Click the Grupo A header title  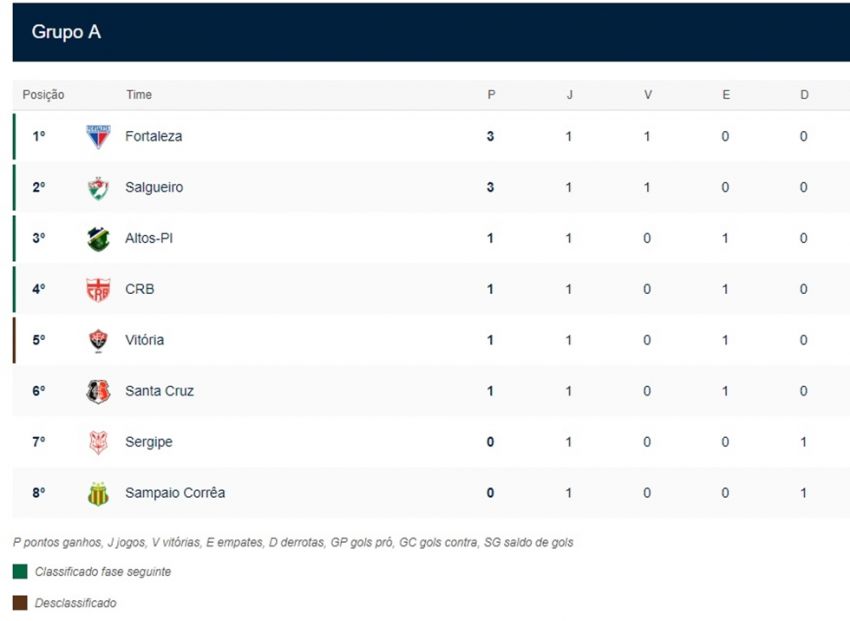click(x=66, y=32)
